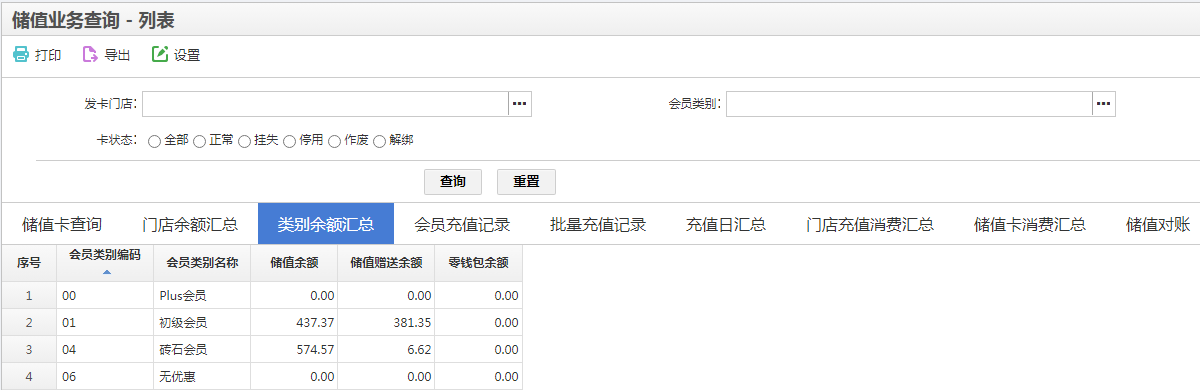Viewport: 1200px width, 390px height.
Task: Select the 解绑 radio option
Action: click(379, 141)
